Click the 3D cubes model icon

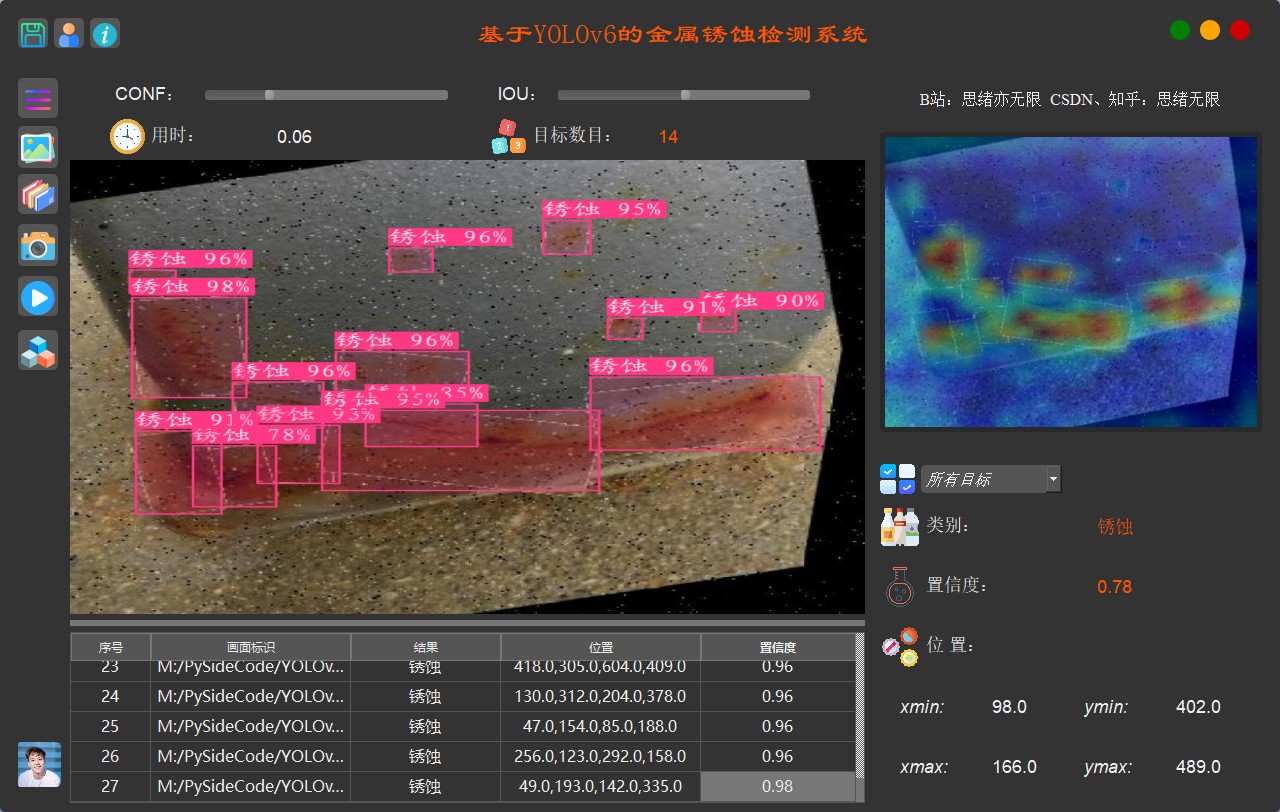38,350
